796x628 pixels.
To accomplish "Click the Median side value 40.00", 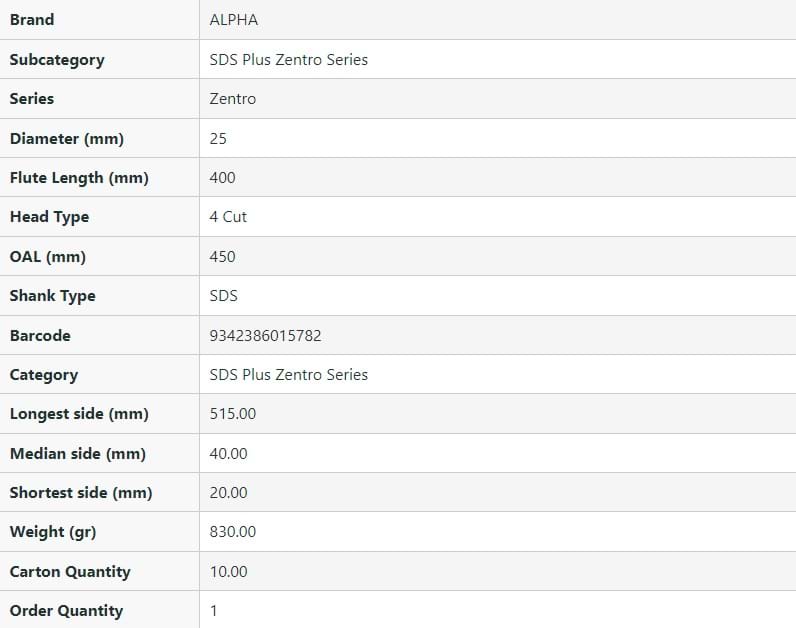I will point(228,454).
